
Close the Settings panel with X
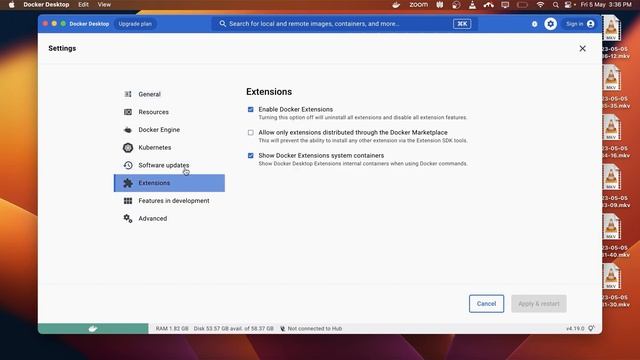(582, 49)
